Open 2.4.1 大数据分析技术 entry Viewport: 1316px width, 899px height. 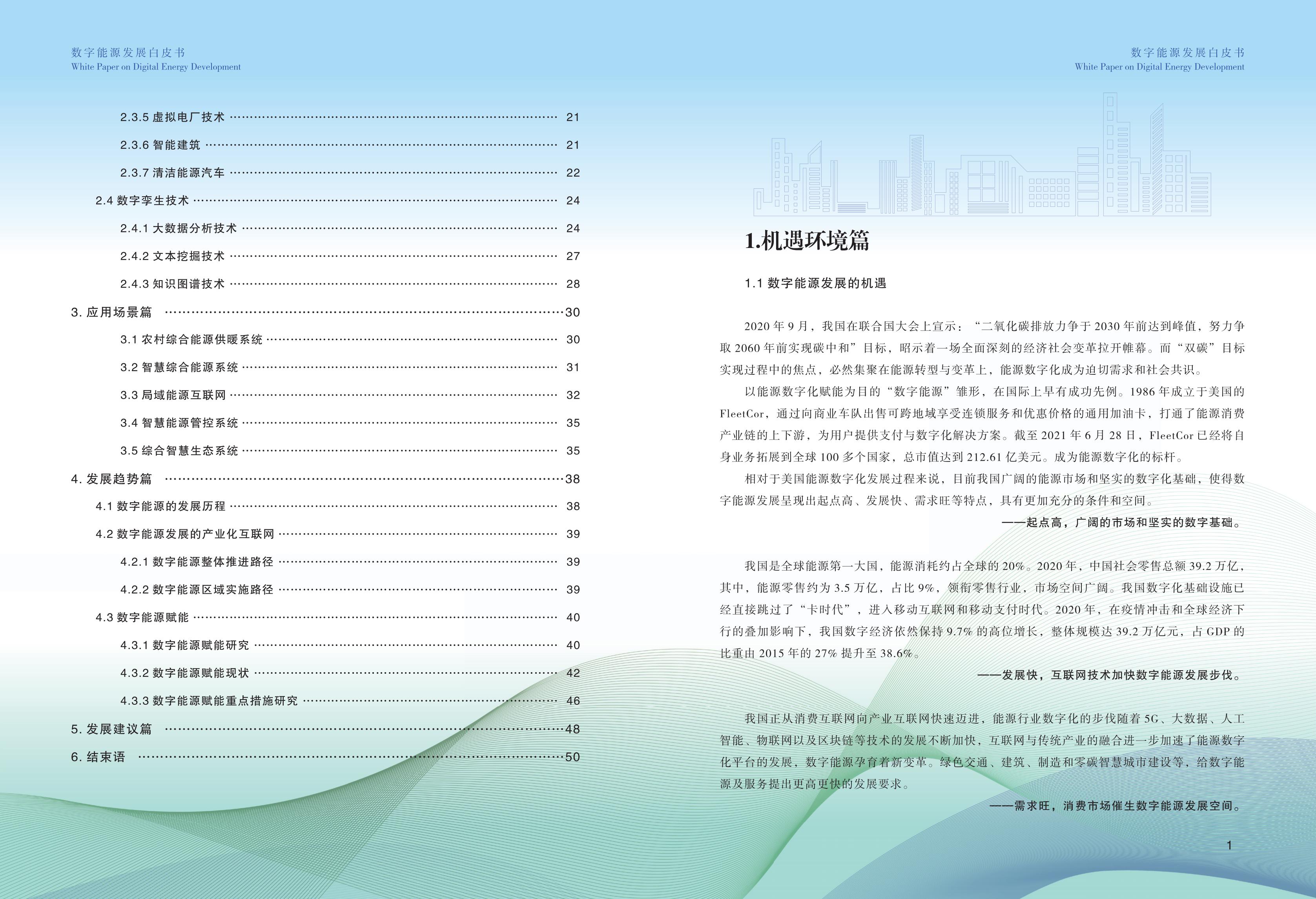pos(179,228)
